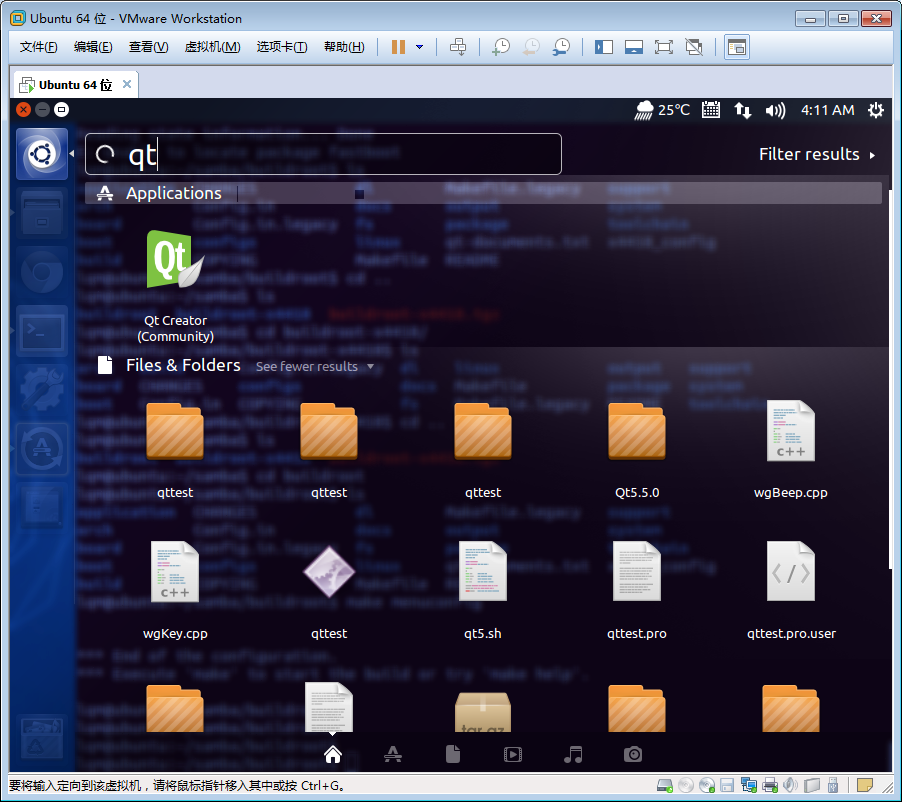The image size is (902, 802).
Task: Click the Dash search field
Action: (x=340, y=154)
